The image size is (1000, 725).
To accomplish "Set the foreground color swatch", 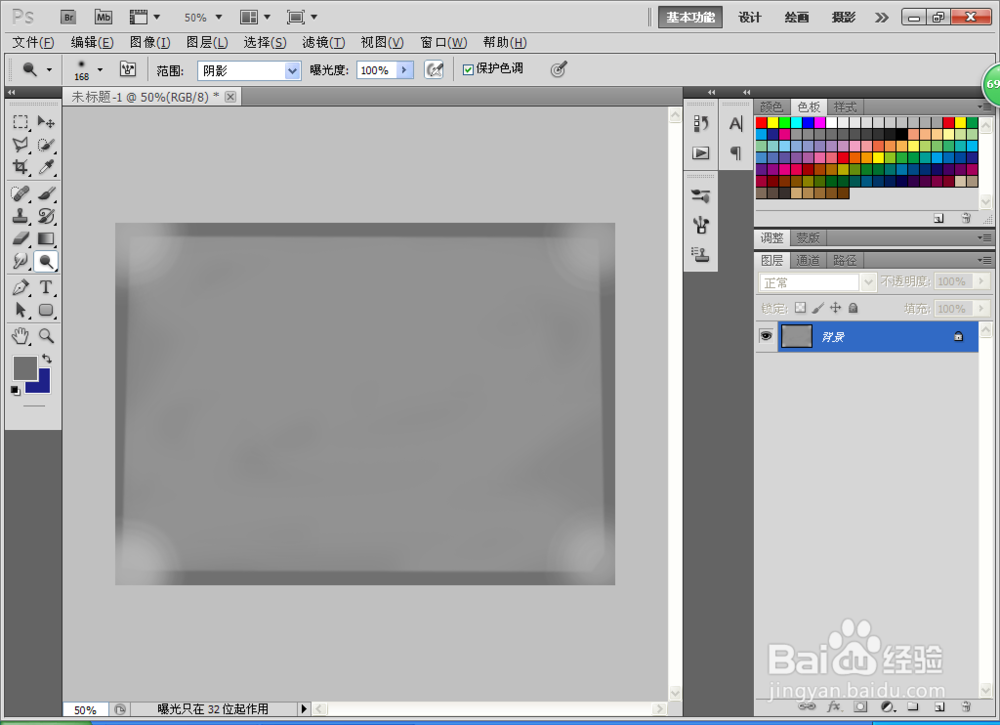I will [26, 368].
